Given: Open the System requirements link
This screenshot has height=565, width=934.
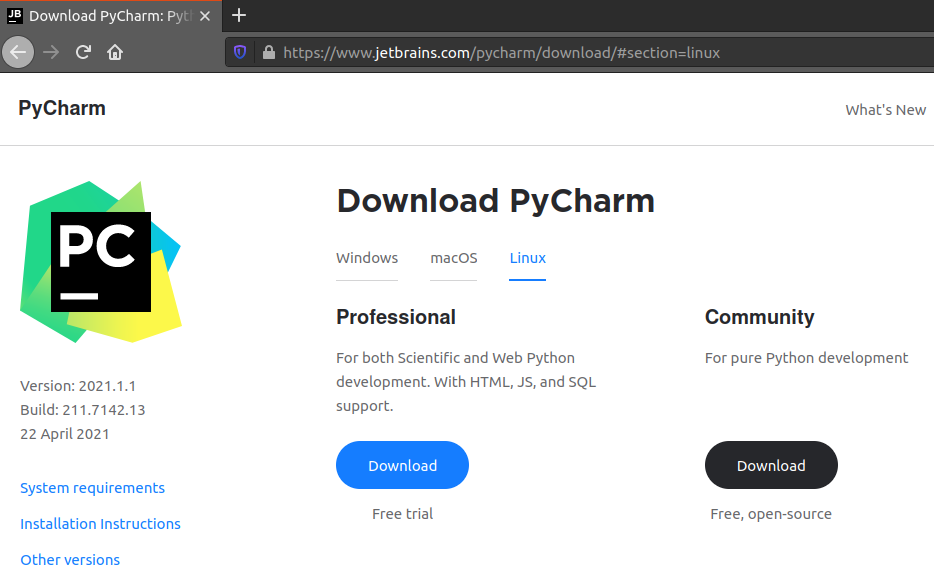Looking at the screenshot, I should (x=92, y=488).
